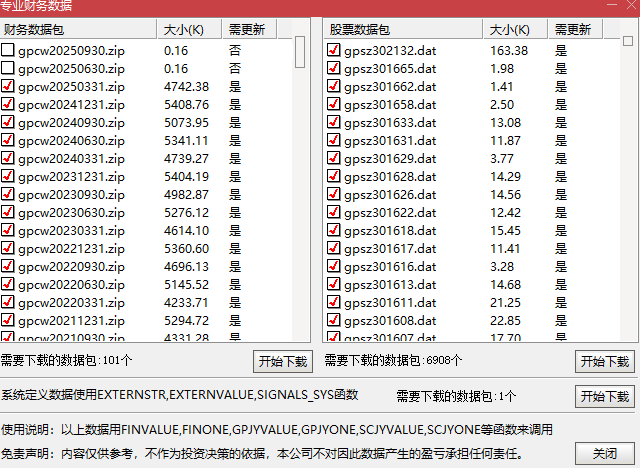
Task: Start download of 6908 stock data packages
Action: (x=605, y=362)
